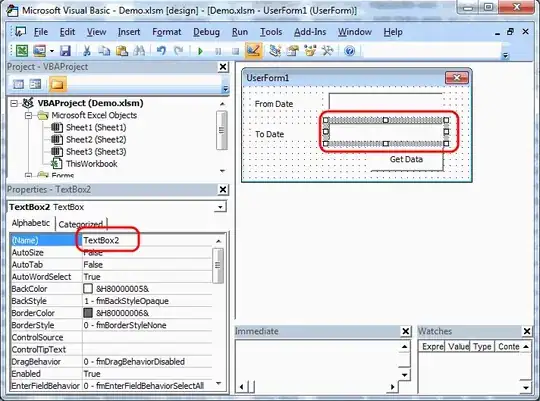This screenshot has width=540, height=401.
Task: Click the View Object icon in Project panel
Action: (35, 84)
